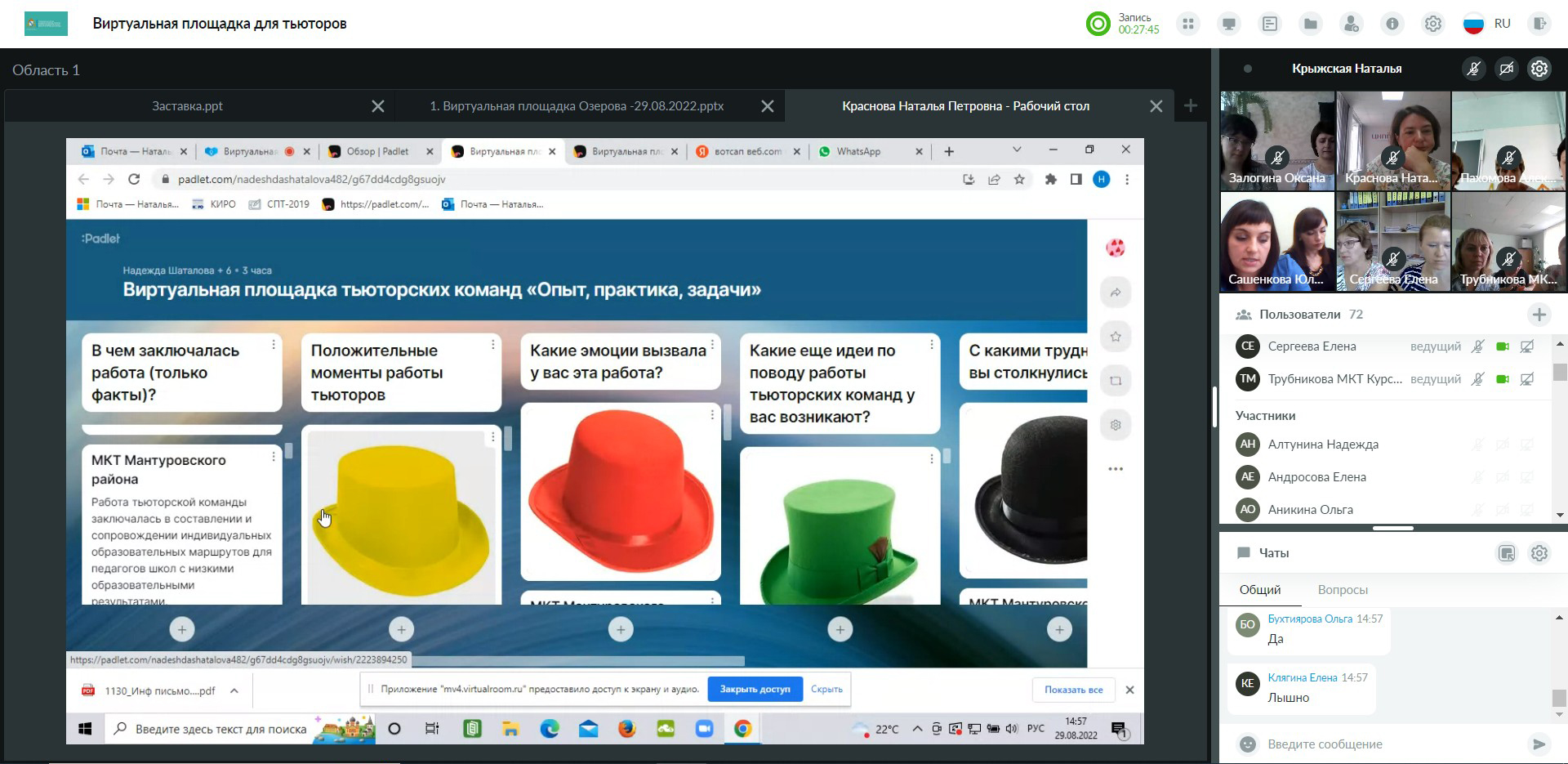Open the room settings gear in top toolbar
Viewport: 1568px width, 764px height.
pos(1433,24)
